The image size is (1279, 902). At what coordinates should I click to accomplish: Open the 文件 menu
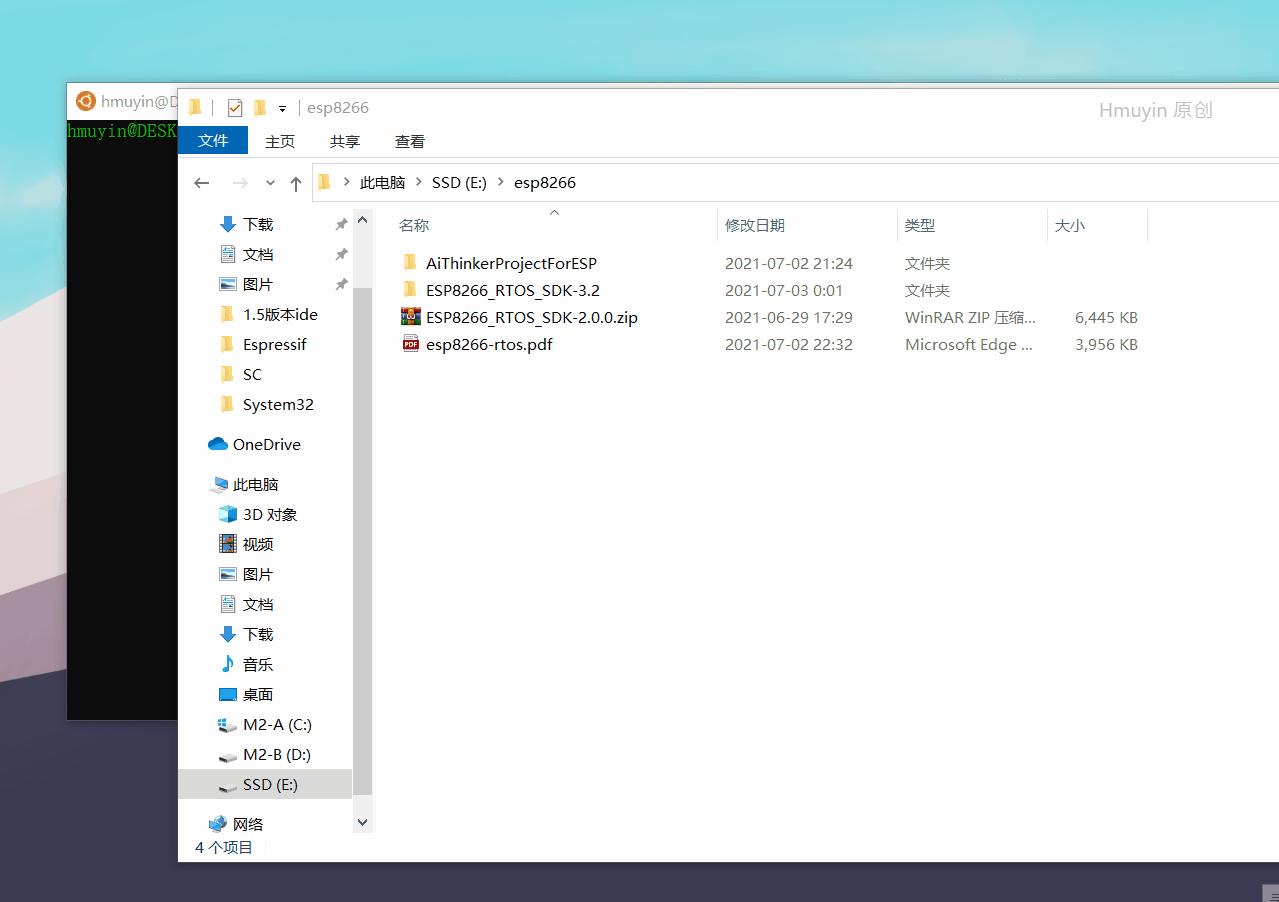[x=213, y=140]
